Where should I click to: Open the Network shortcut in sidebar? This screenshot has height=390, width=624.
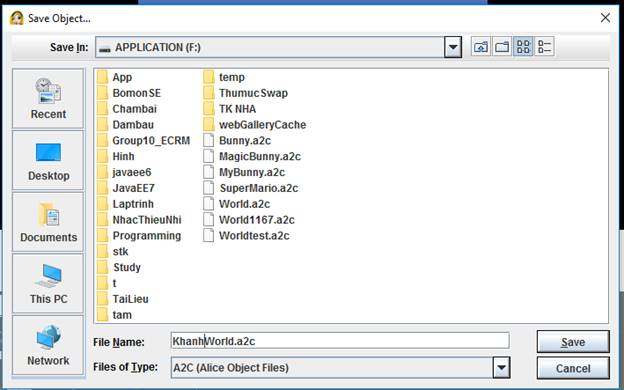pos(48,345)
